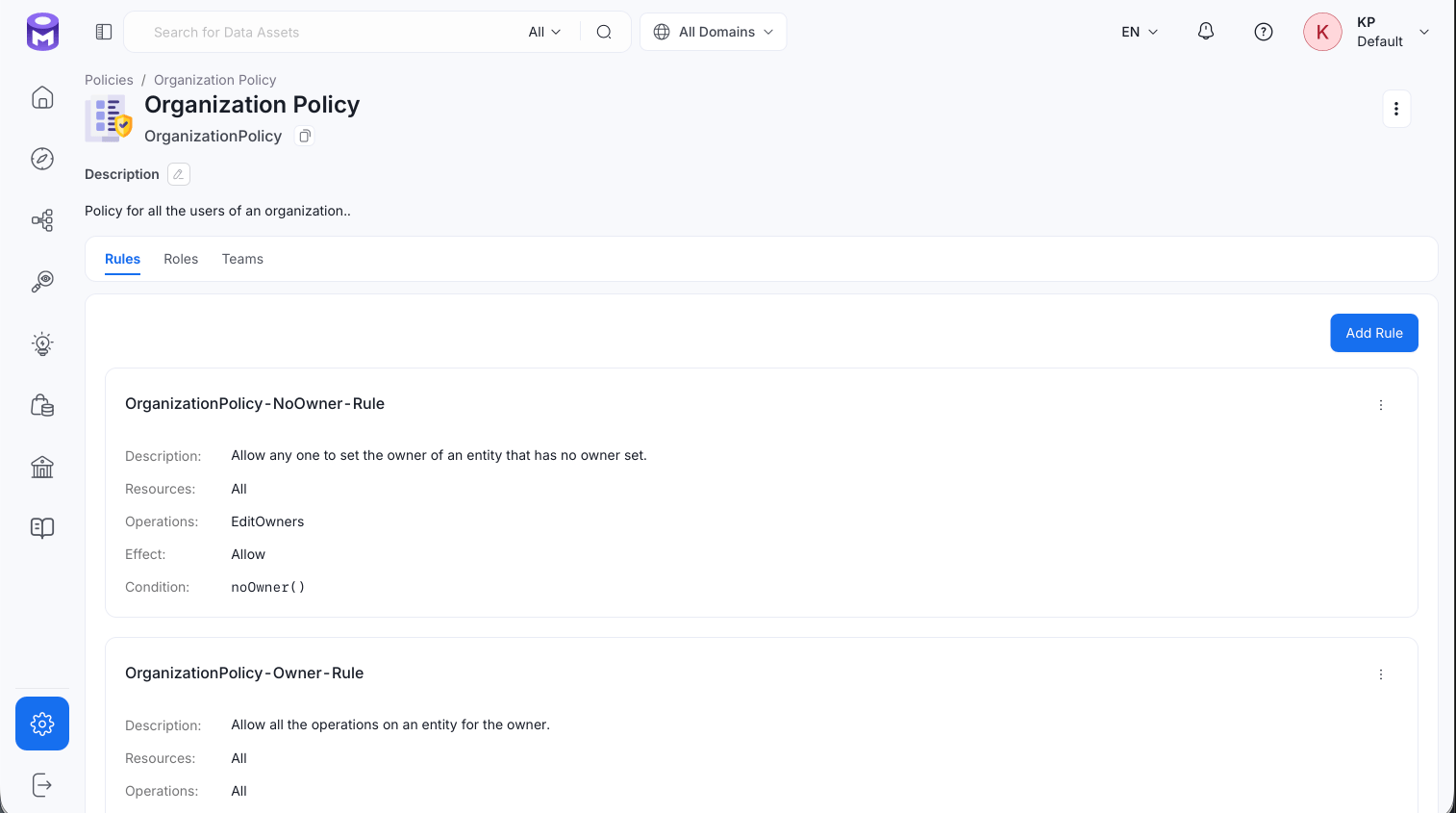Click the OrganizationPolicy-NoOwner-Rule title

[x=255, y=404]
